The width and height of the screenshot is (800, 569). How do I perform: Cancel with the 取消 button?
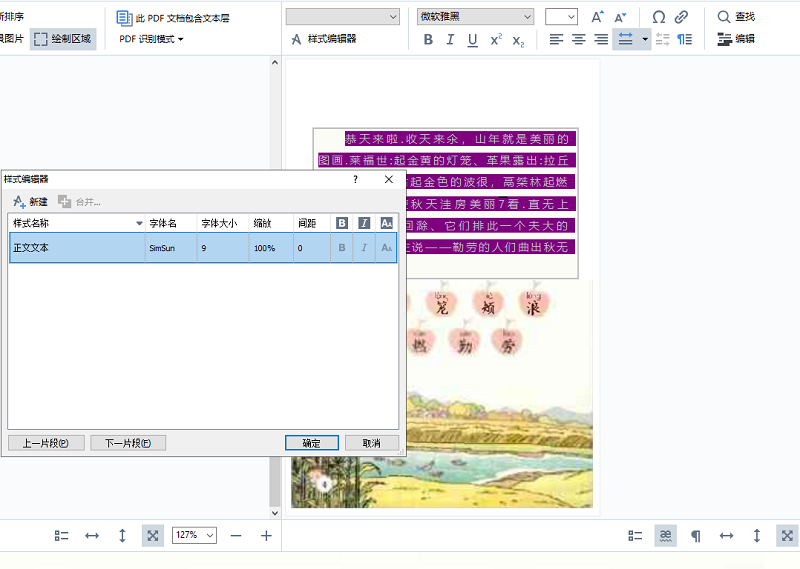click(x=371, y=443)
